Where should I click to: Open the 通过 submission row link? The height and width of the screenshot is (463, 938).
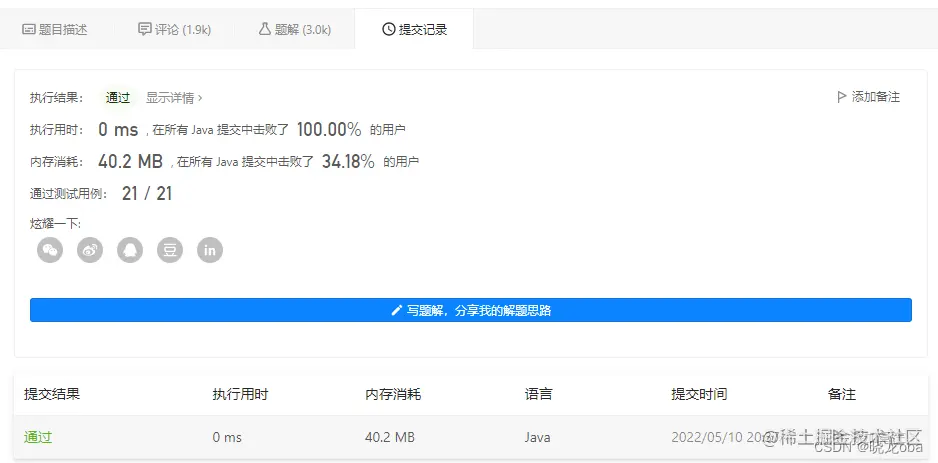(x=38, y=437)
